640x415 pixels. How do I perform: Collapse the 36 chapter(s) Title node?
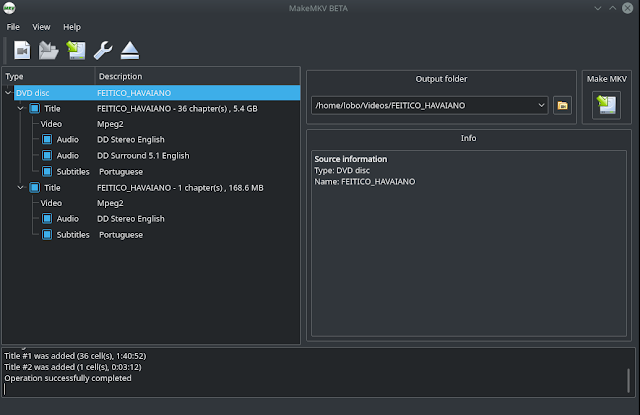coord(20,108)
